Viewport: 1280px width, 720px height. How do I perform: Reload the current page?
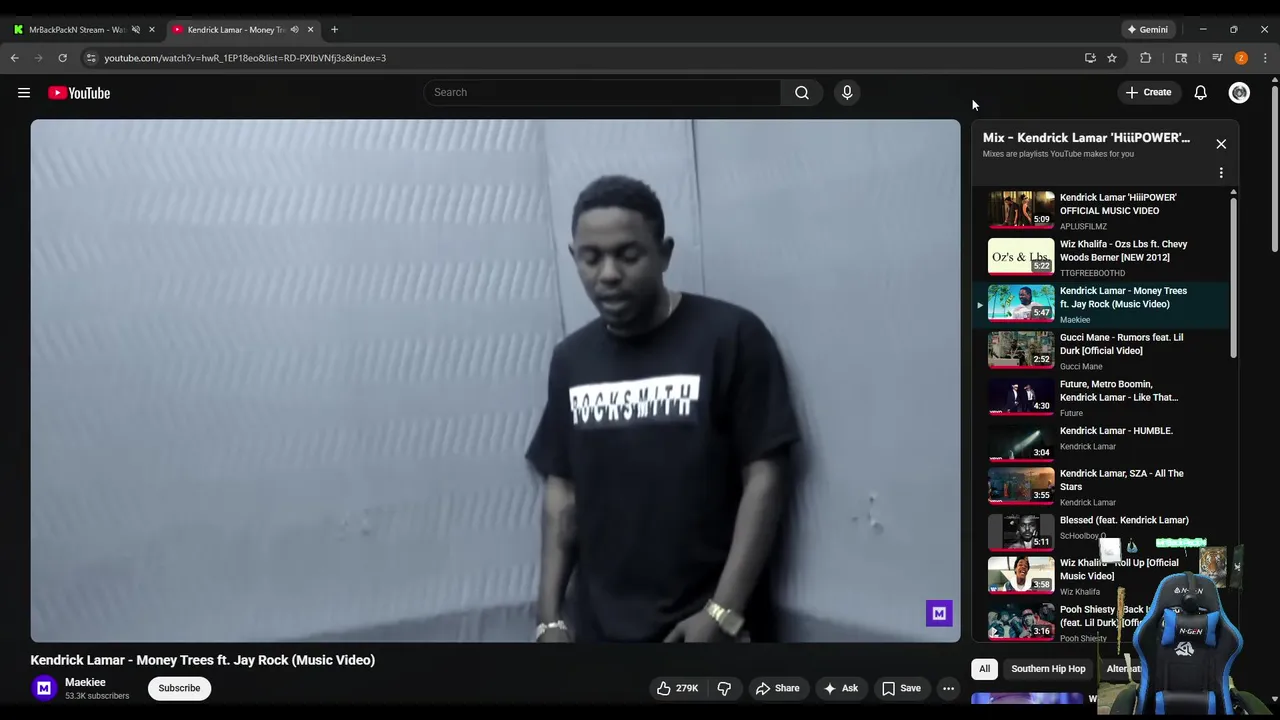[62, 58]
